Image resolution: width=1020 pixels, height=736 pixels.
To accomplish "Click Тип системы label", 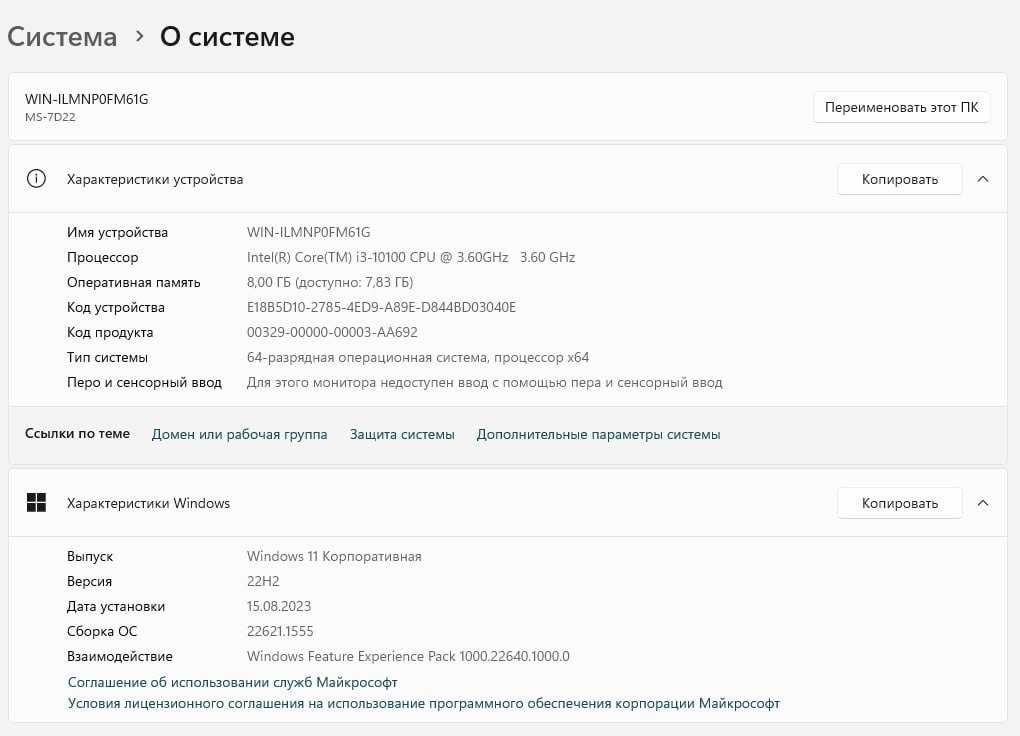I will pos(107,357).
